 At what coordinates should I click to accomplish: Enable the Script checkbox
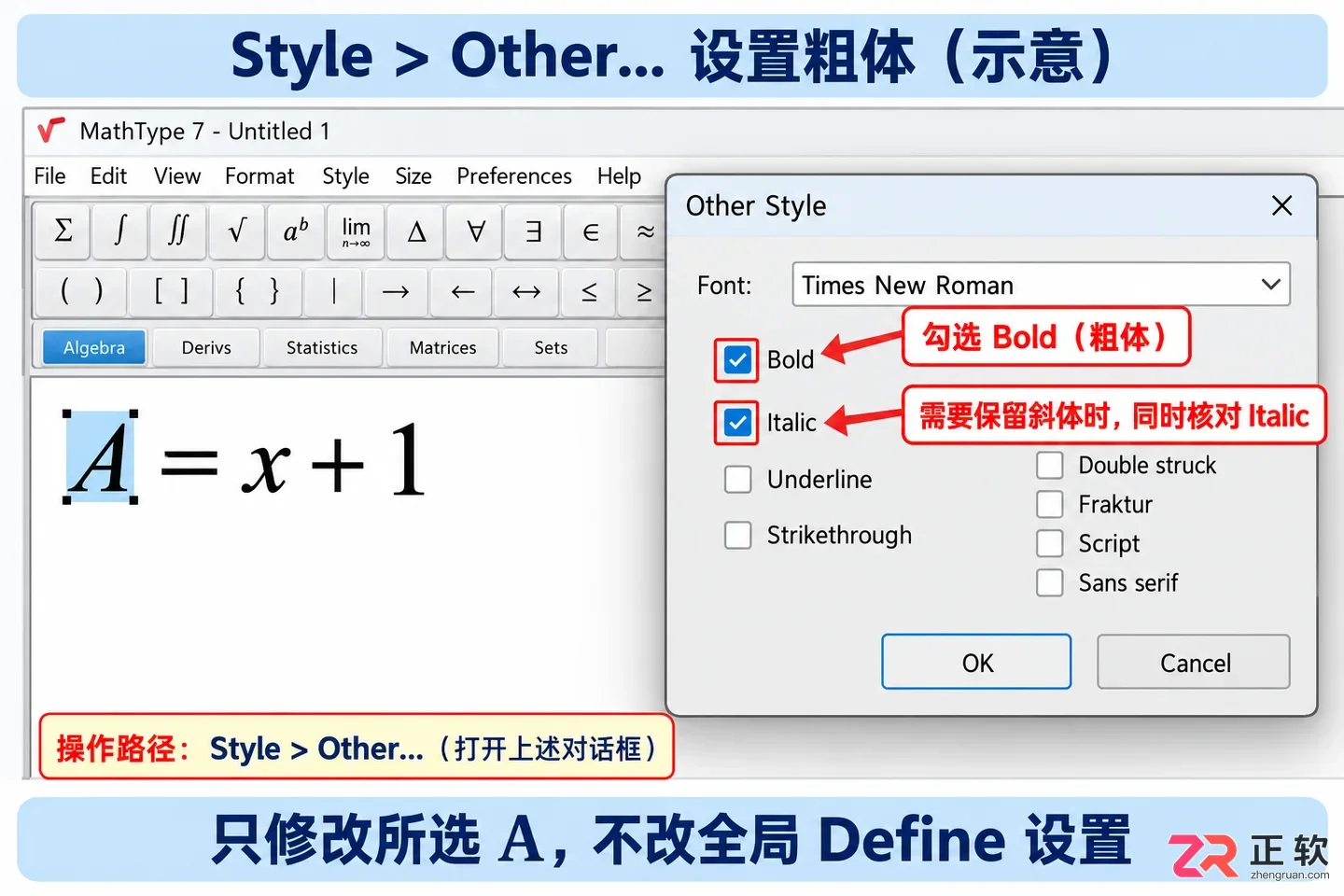[1049, 543]
